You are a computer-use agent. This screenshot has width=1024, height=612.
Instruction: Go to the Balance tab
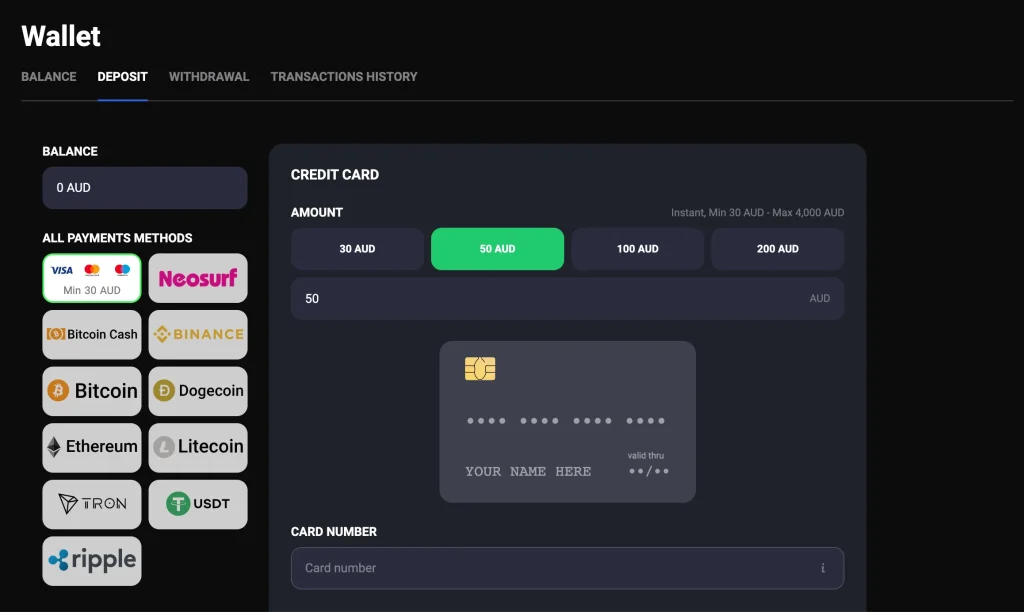tap(48, 76)
